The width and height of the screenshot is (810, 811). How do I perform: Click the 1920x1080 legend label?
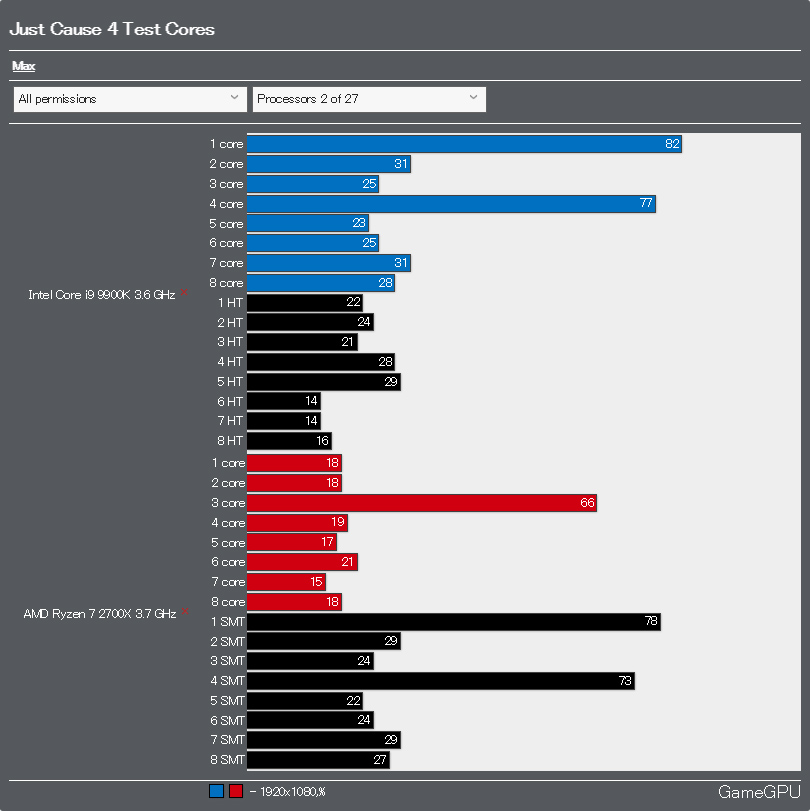(x=292, y=792)
